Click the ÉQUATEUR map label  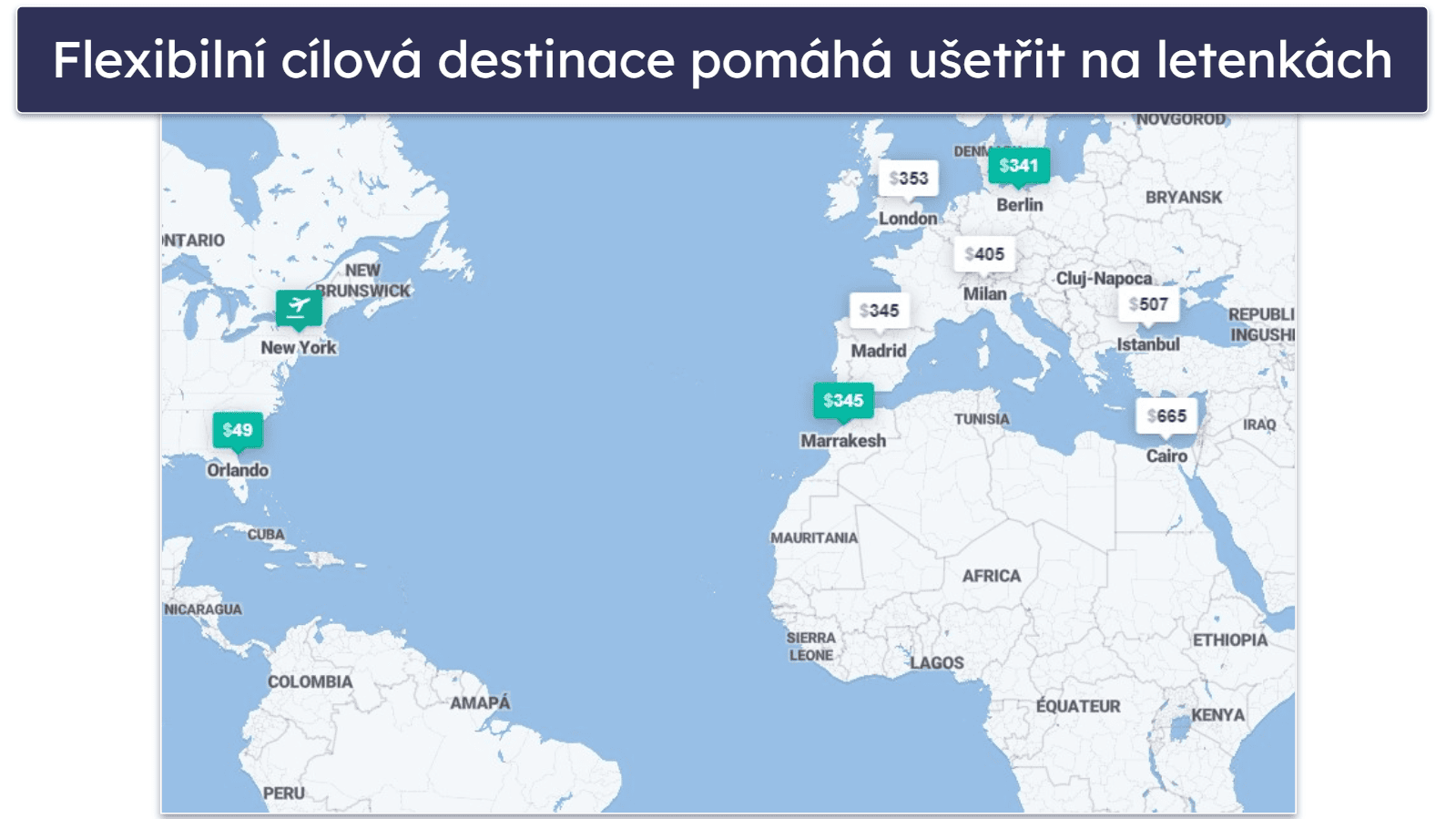tap(1078, 706)
